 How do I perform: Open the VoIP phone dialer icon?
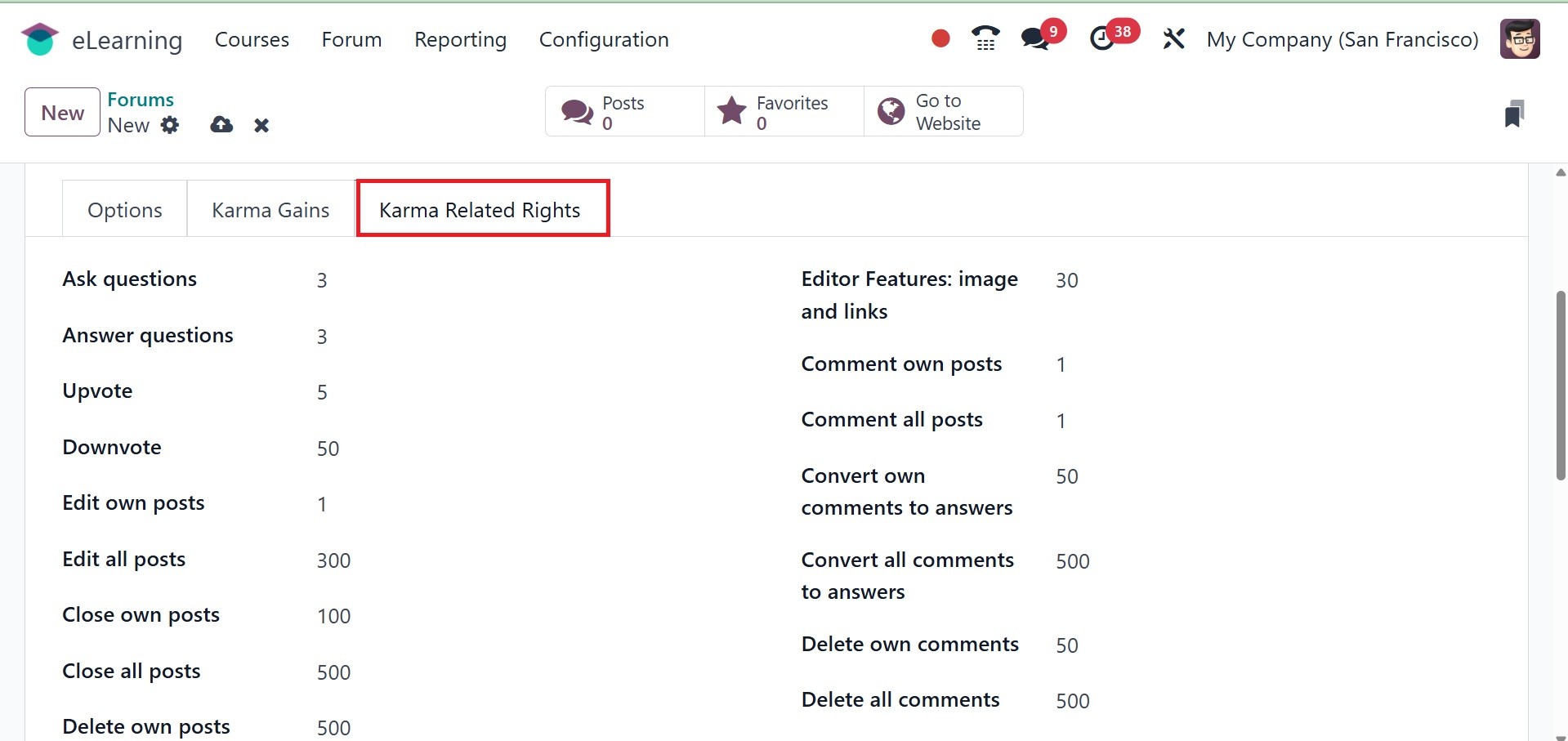tap(985, 38)
